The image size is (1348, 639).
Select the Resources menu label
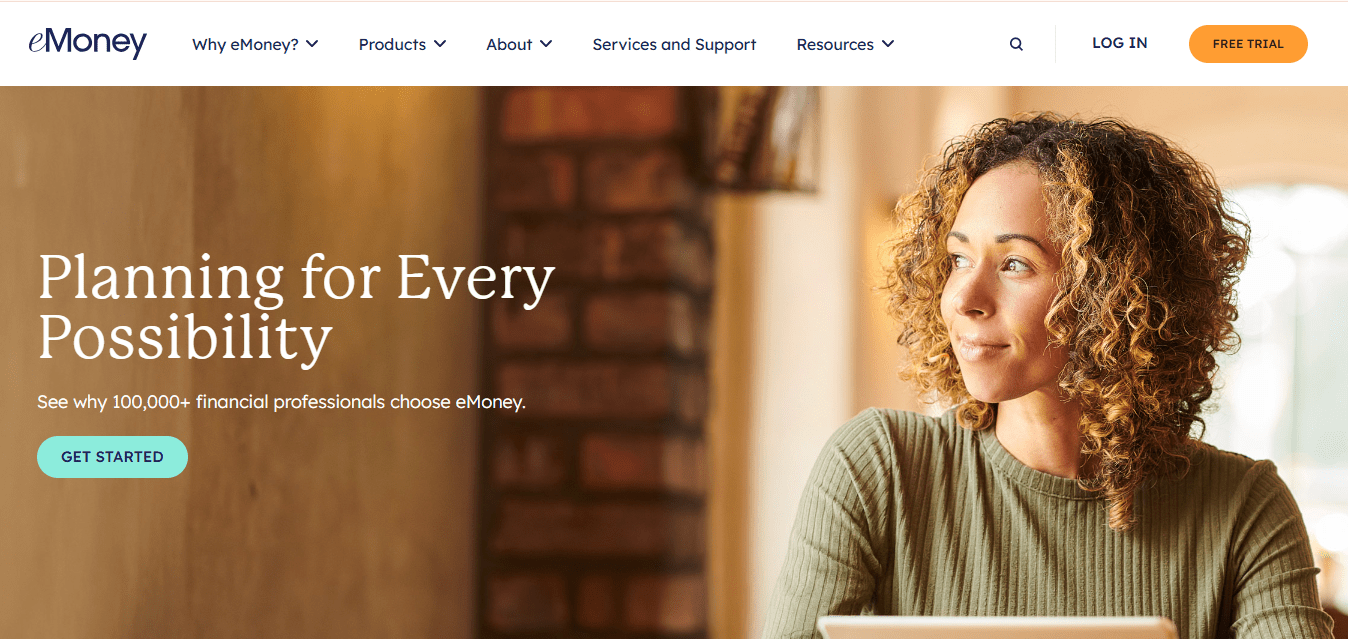click(835, 44)
